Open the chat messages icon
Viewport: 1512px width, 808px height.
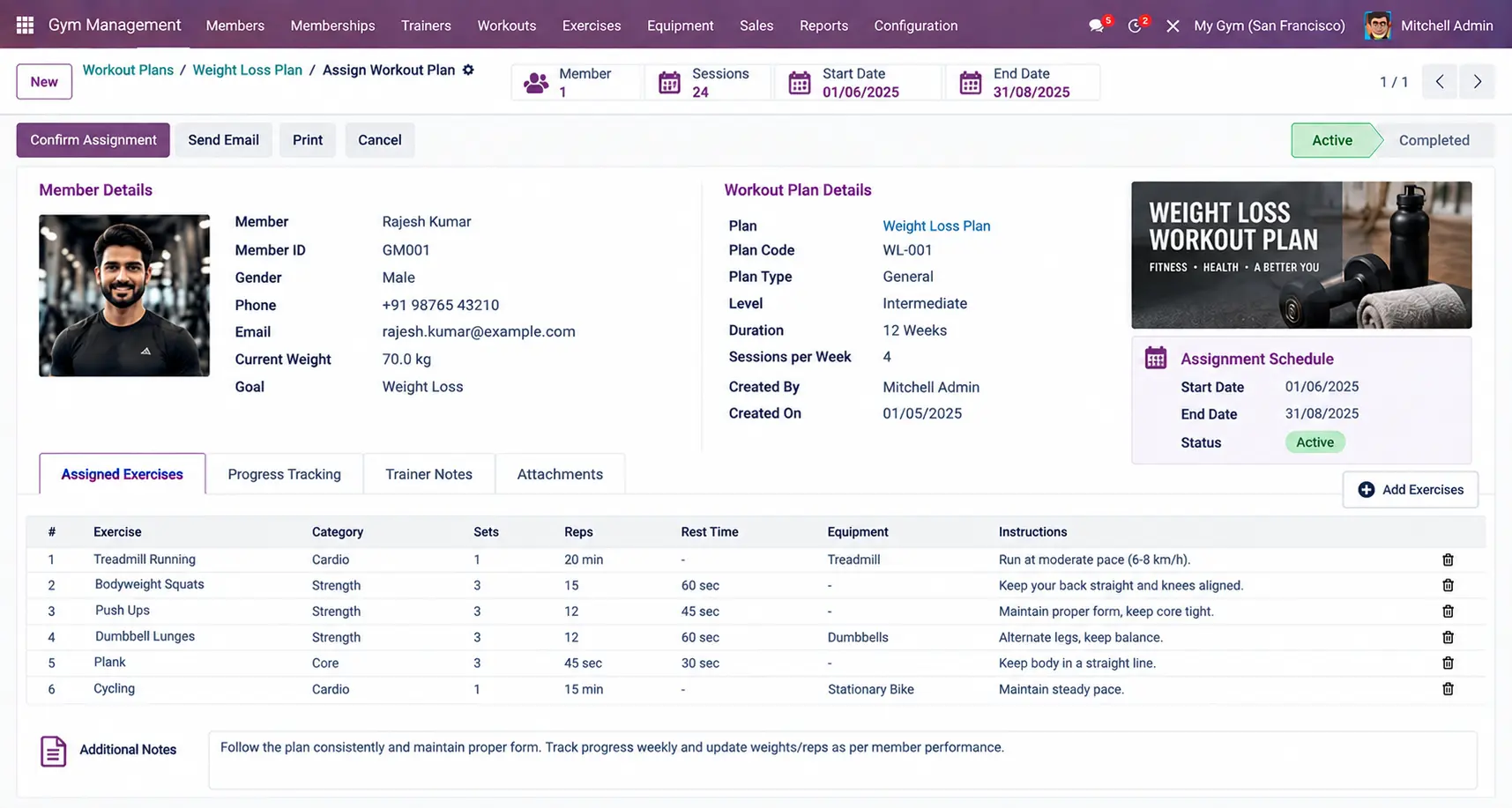1096,26
